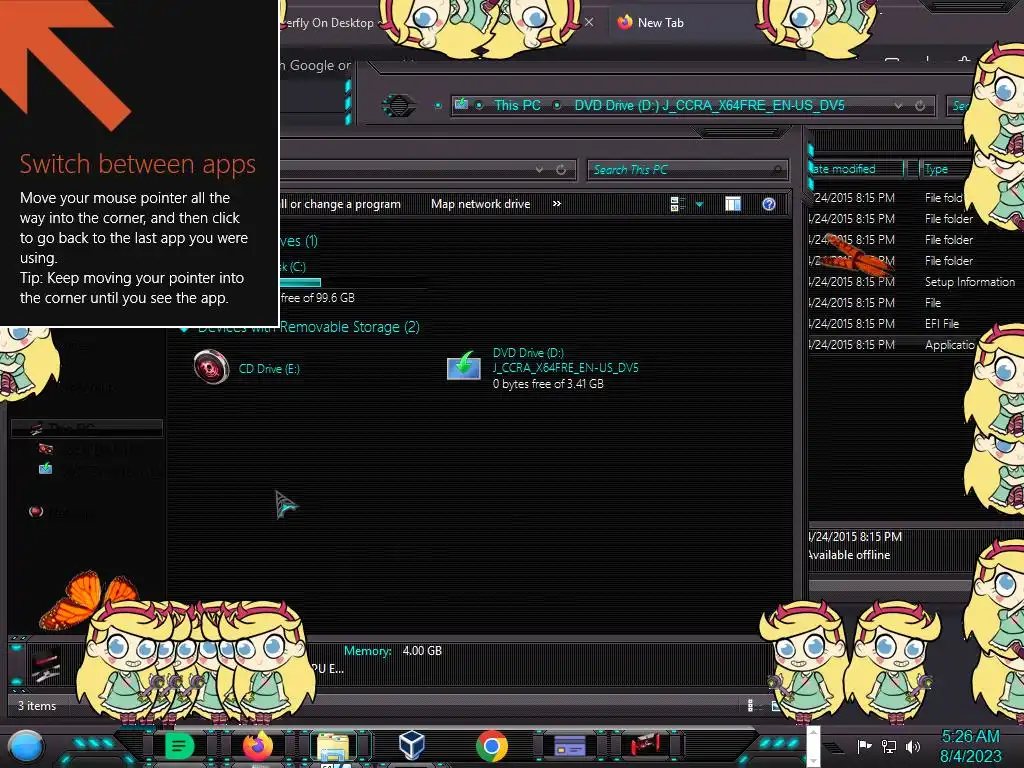The width and height of the screenshot is (1024, 768).
Task: Launch Google Chrome from taskbar
Action: coord(492,746)
